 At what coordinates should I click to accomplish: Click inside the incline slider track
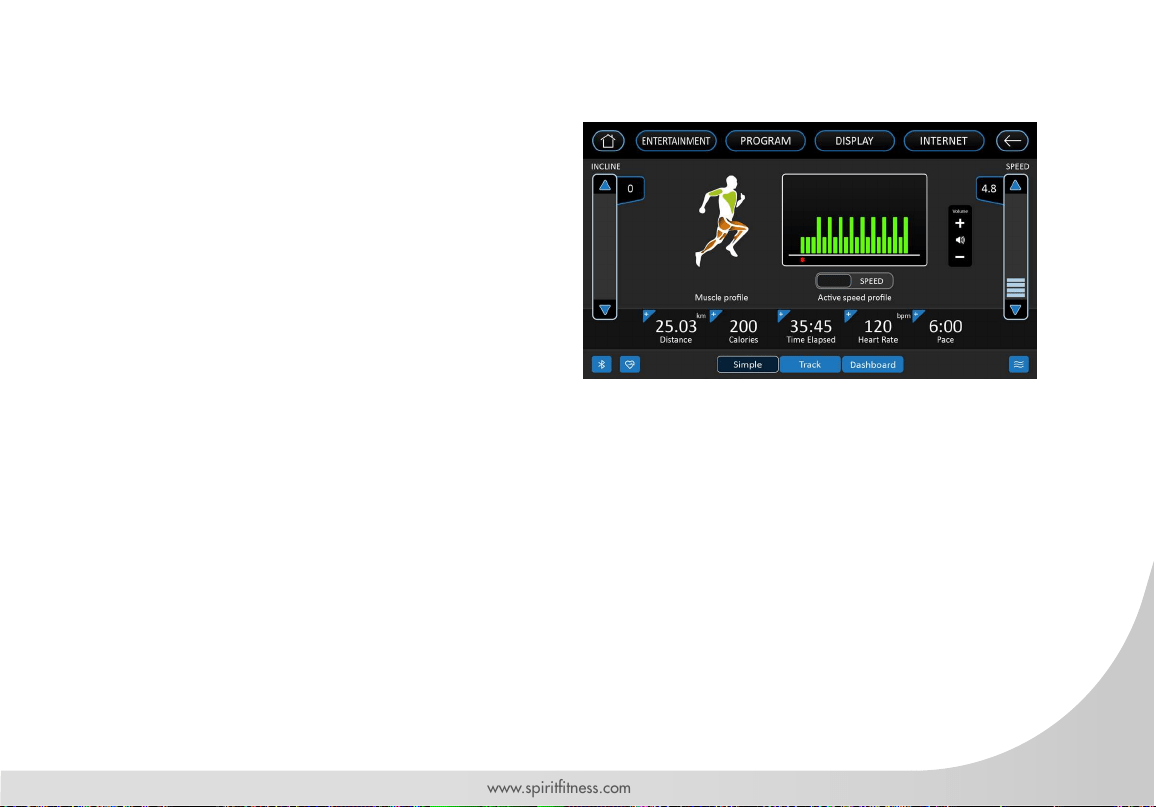[x=605, y=248]
